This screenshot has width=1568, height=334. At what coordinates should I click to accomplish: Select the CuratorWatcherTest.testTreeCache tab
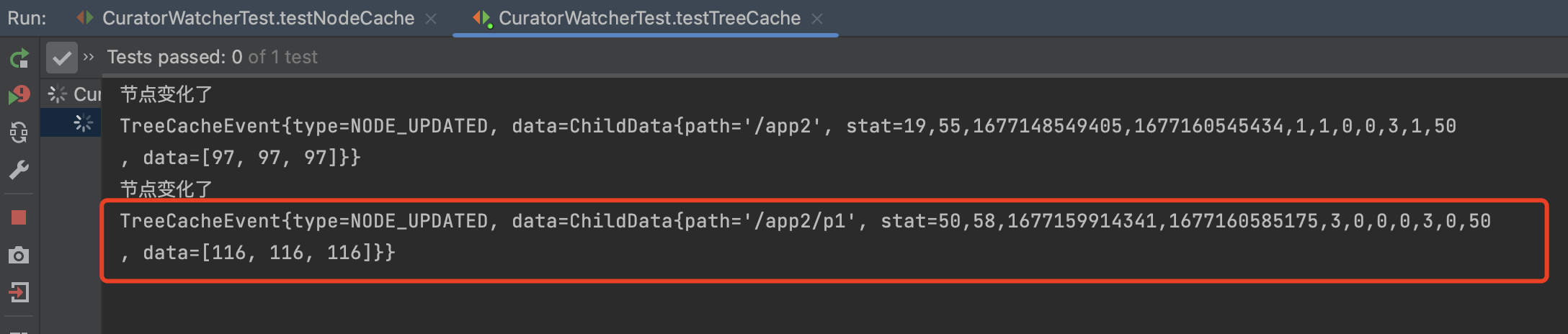(x=649, y=18)
